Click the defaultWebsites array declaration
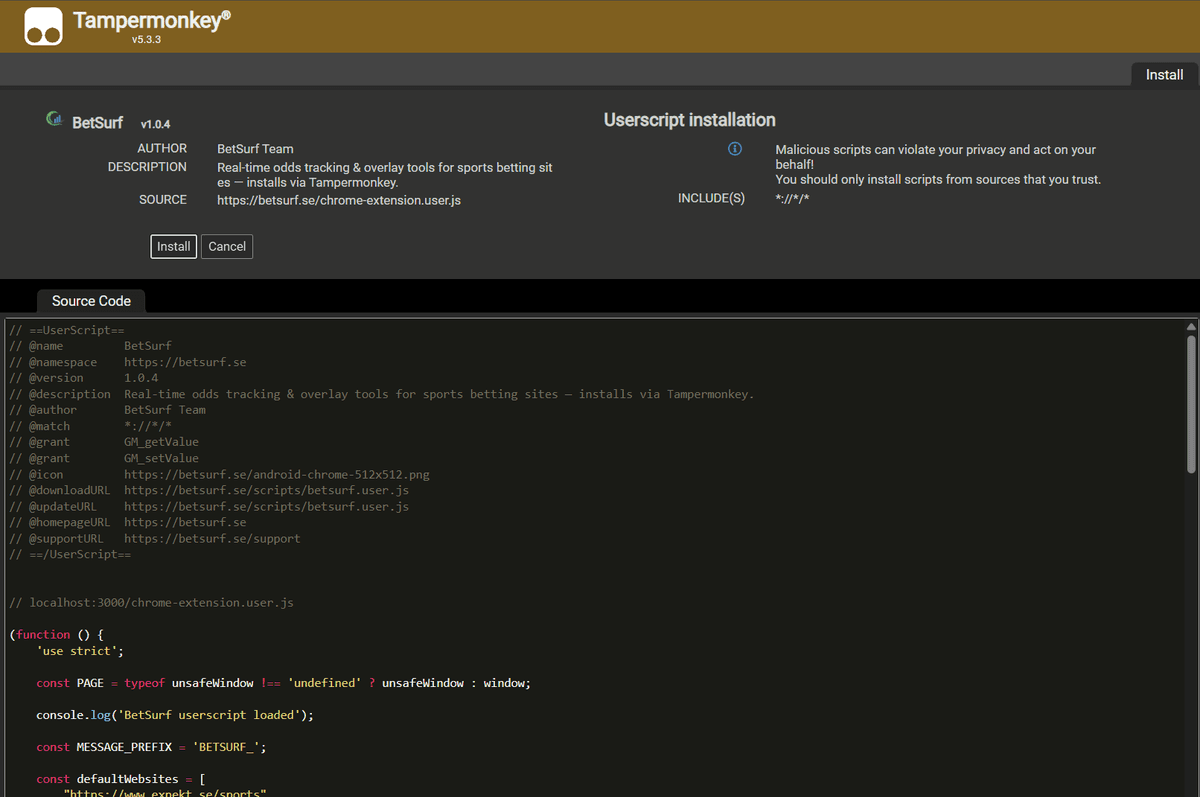This screenshot has width=1200, height=797. pos(120,779)
